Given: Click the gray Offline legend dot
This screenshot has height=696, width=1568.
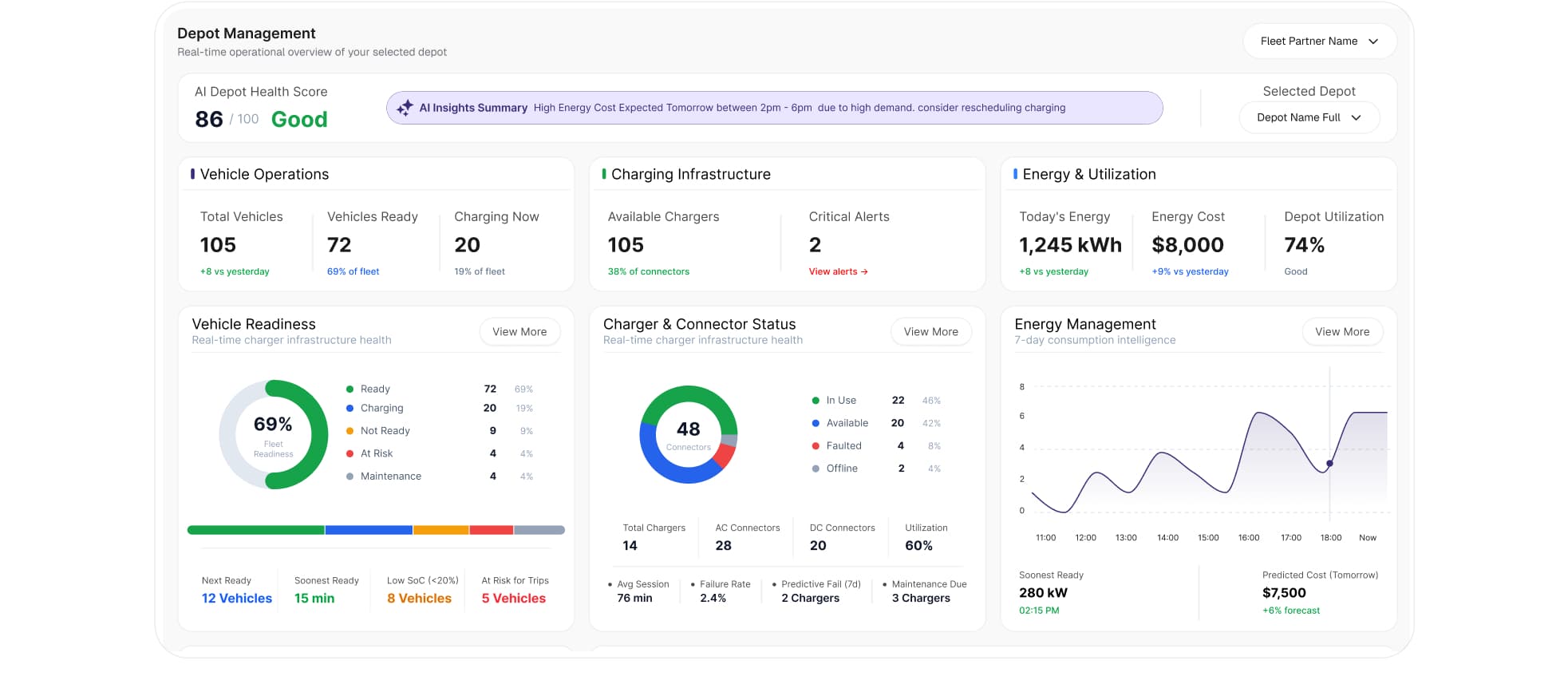Looking at the screenshot, I should (x=816, y=469).
